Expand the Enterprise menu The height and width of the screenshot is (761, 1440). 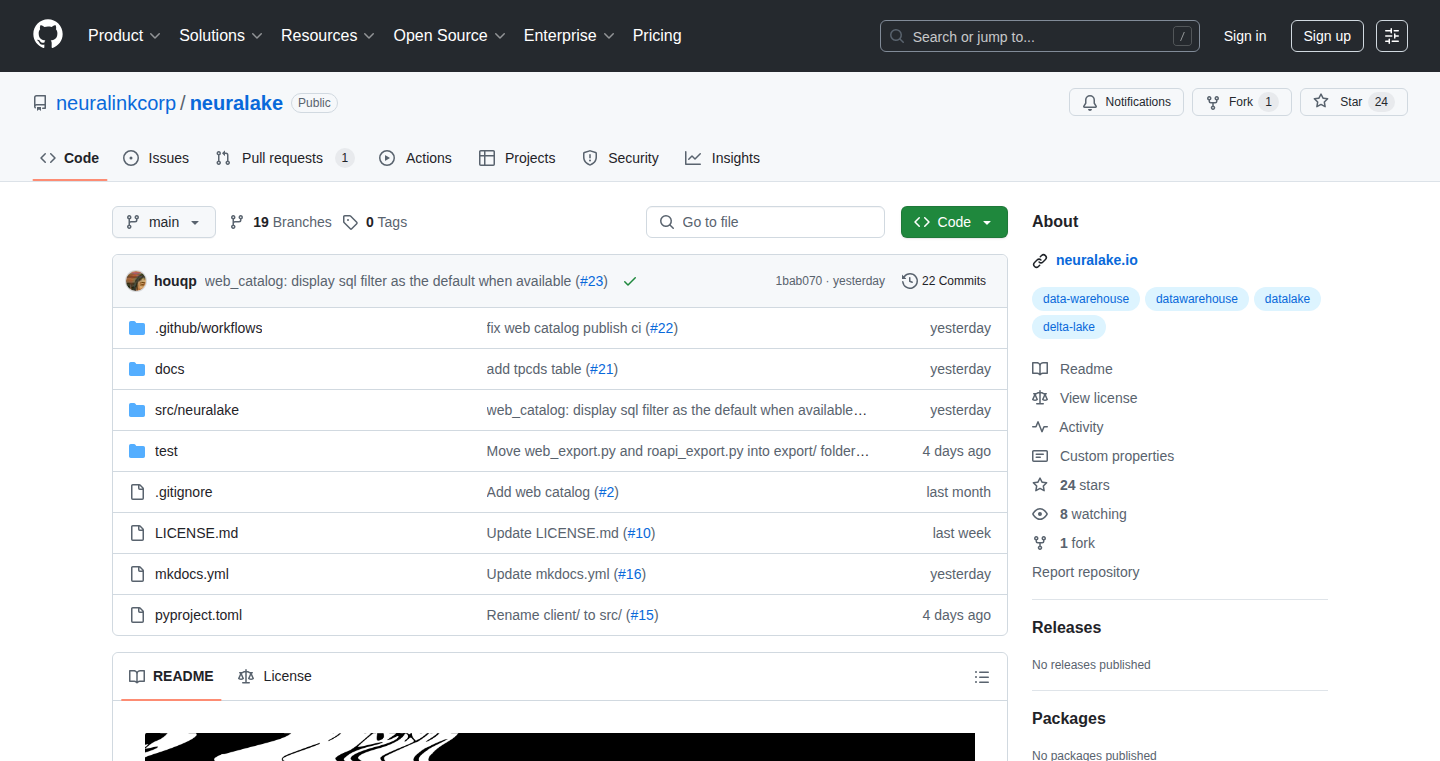[569, 35]
